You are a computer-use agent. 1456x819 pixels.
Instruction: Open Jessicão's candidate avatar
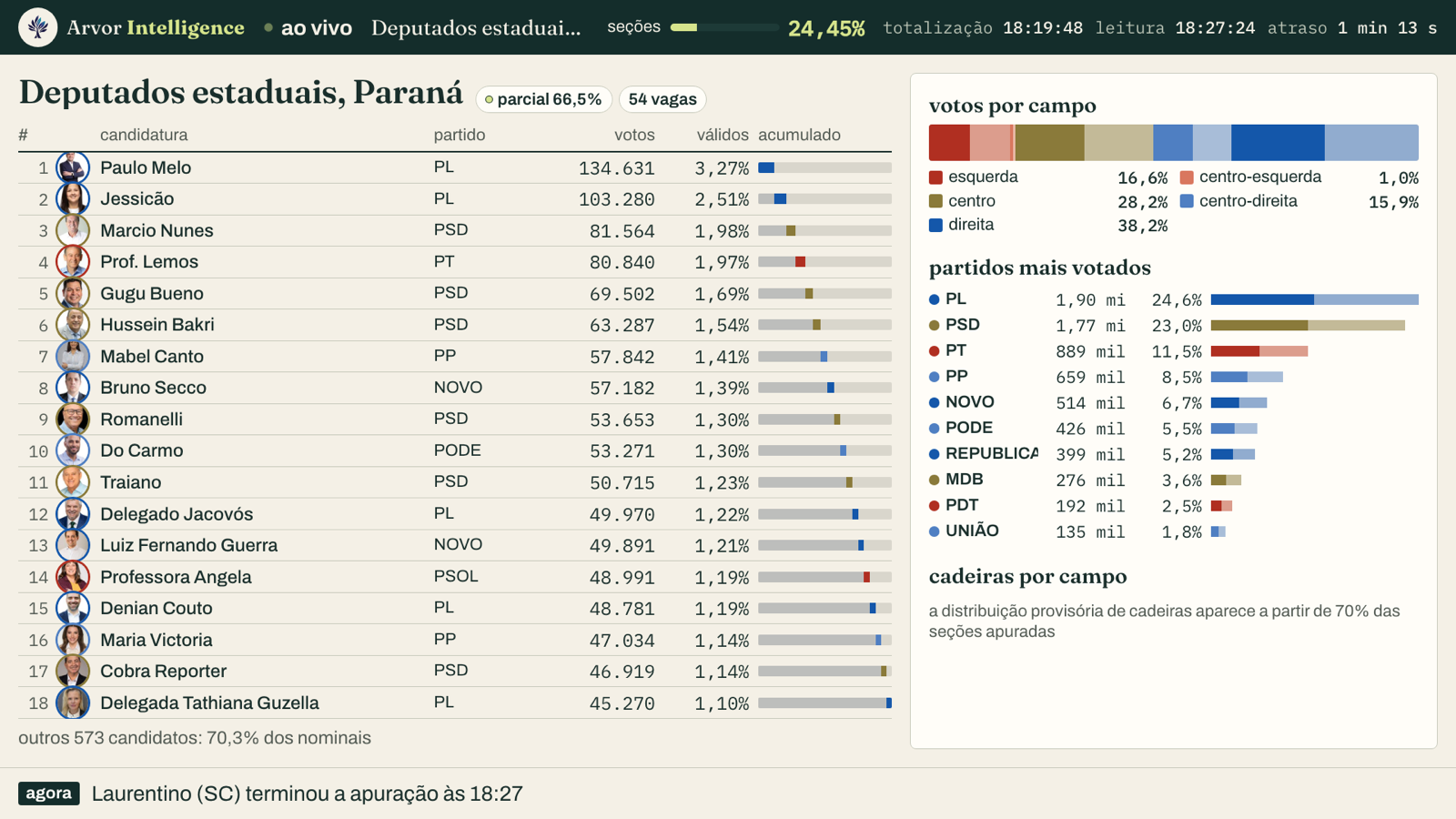(x=73, y=199)
